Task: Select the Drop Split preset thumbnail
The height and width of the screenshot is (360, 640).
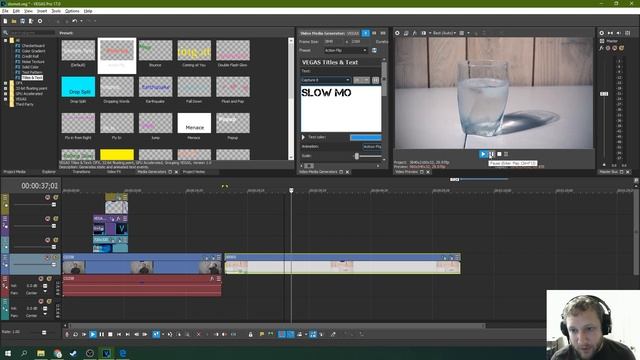Action: (x=78, y=87)
